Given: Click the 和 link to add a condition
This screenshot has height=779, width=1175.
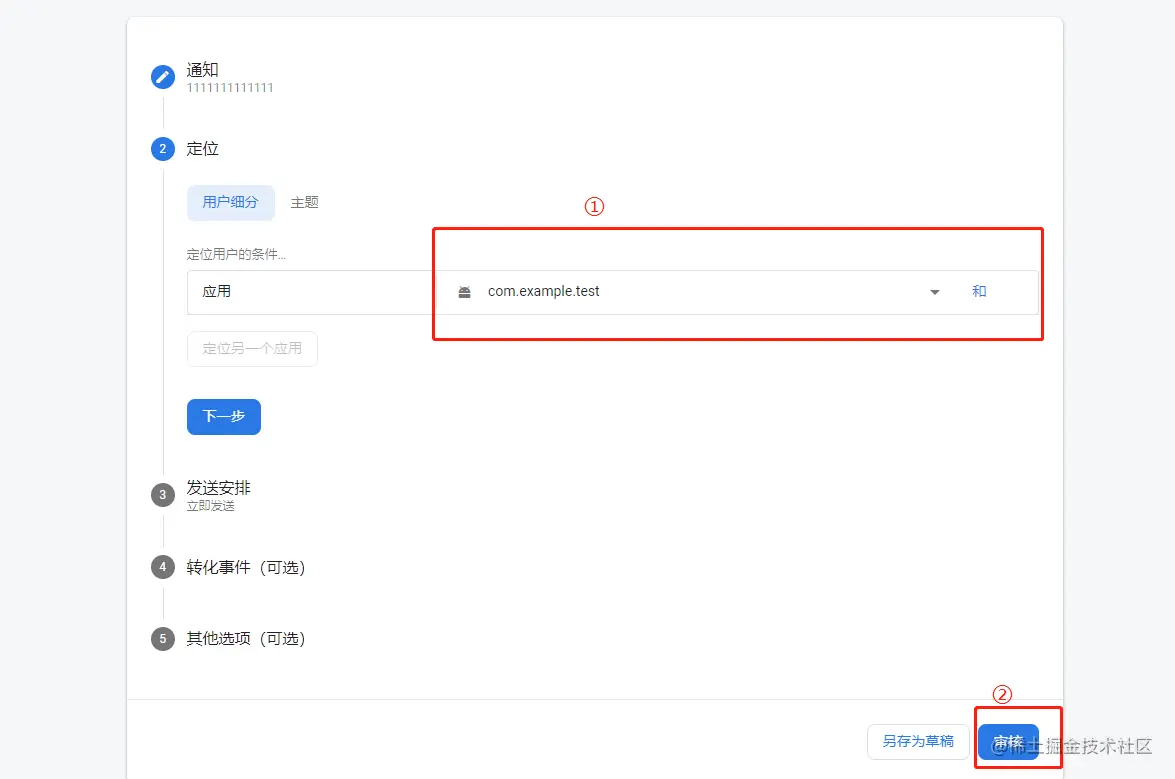Looking at the screenshot, I should (x=979, y=291).
